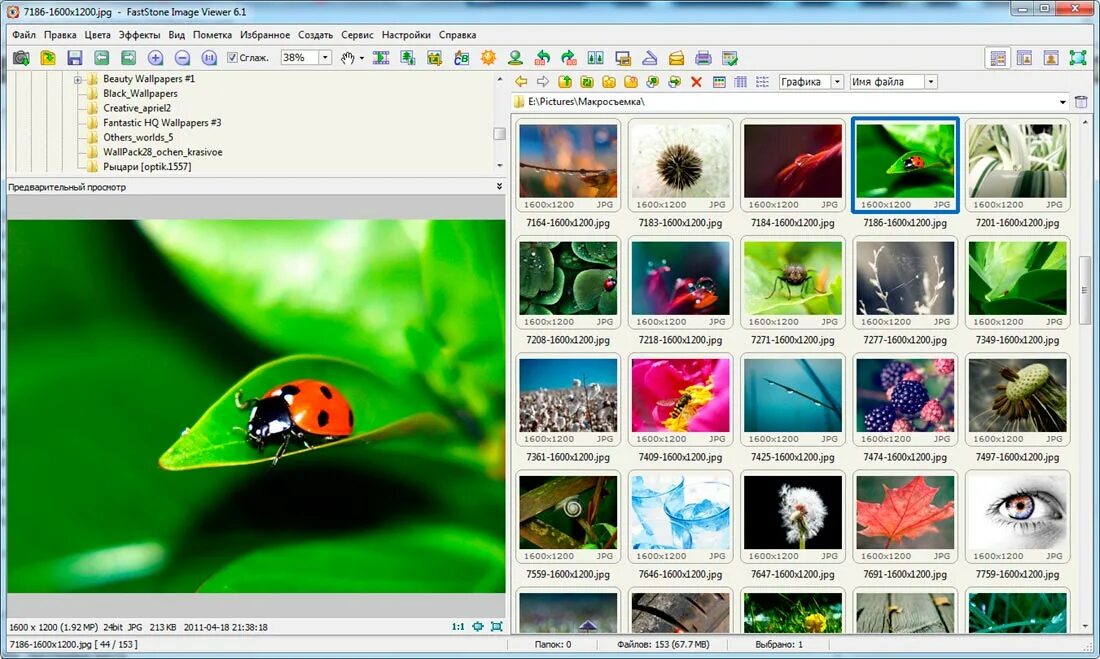Viewport: 1100px width, 659px height.
Task: Expand the folder path E:\Pictures dropdown
Action: (1063, 102)
